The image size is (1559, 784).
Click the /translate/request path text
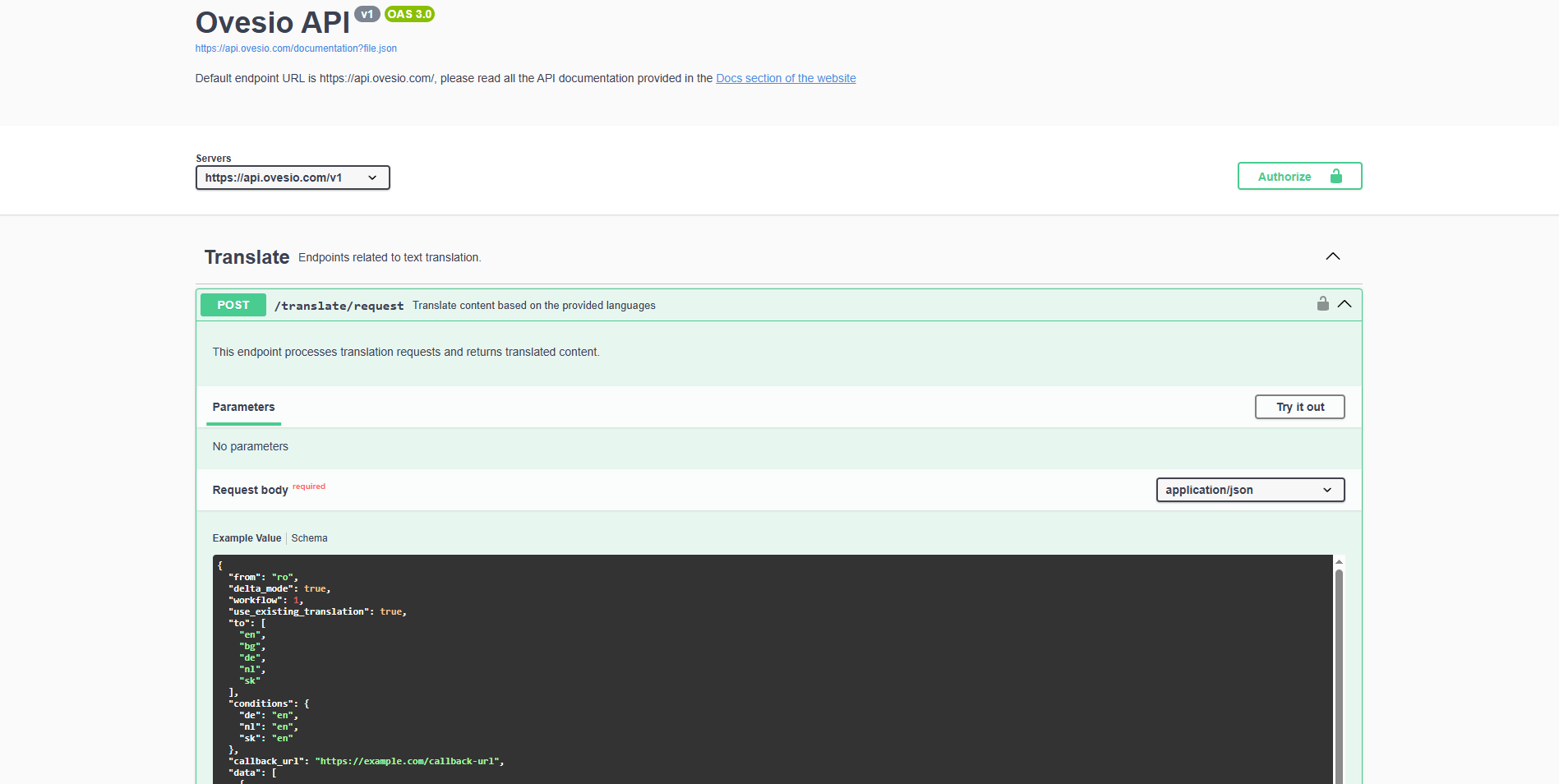point(339,306)
